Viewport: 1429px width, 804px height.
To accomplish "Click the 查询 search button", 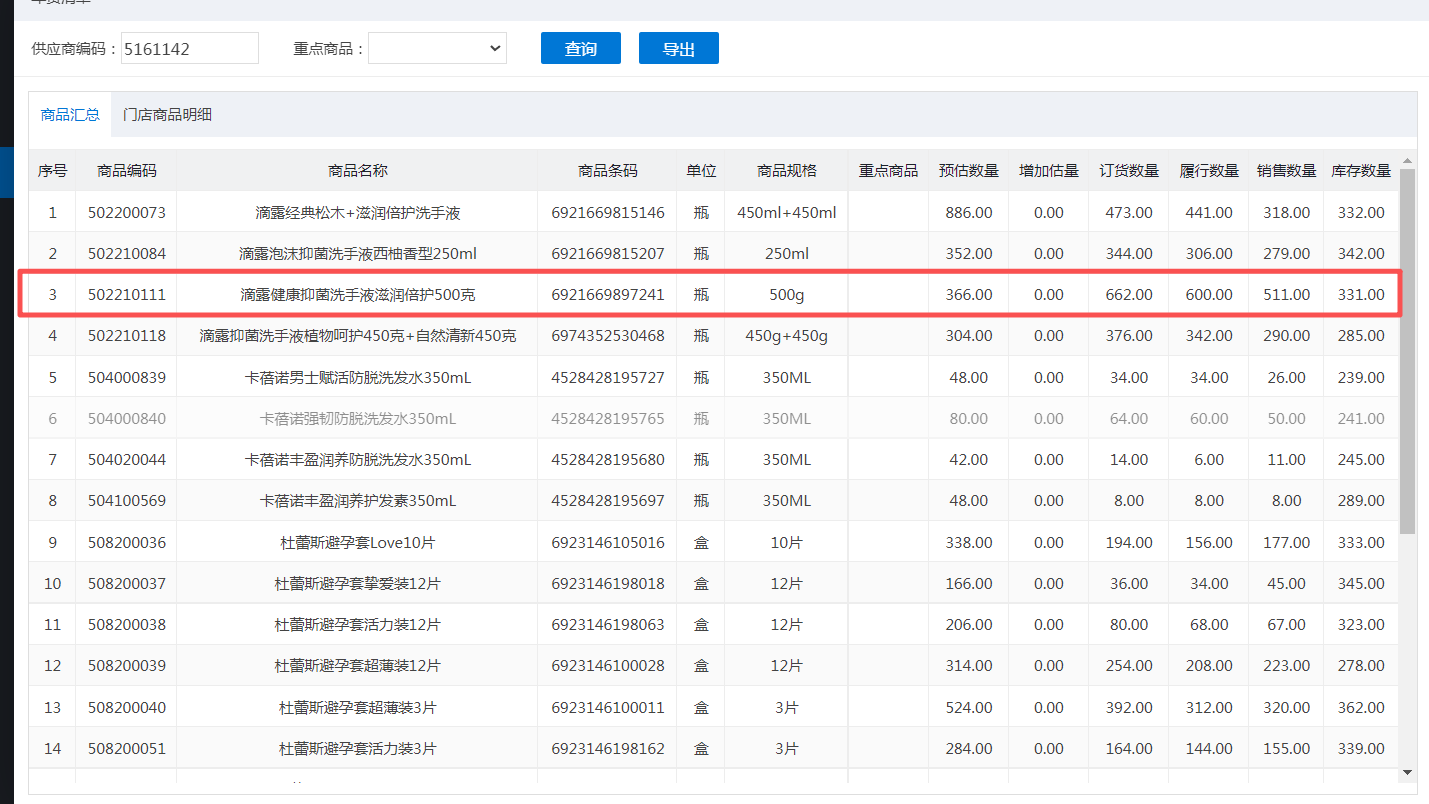I will click(x=580, y=48).
